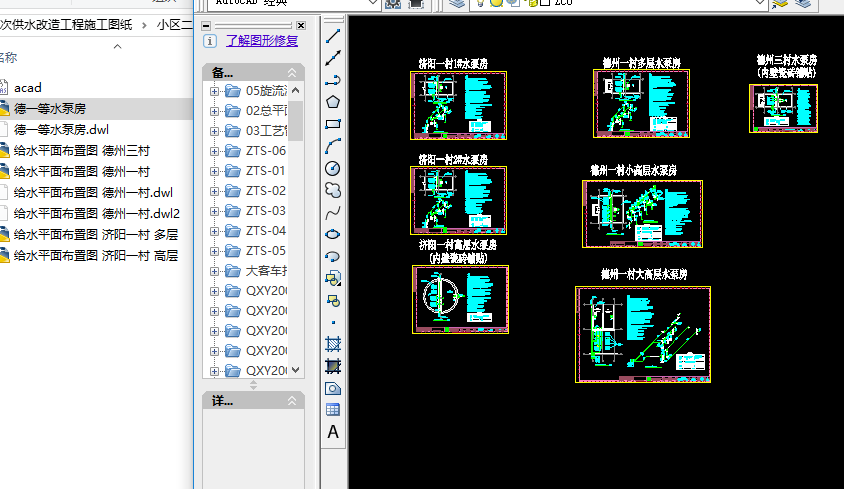Select the Arc tool
The image size is (844, 489).
[333, 146]
